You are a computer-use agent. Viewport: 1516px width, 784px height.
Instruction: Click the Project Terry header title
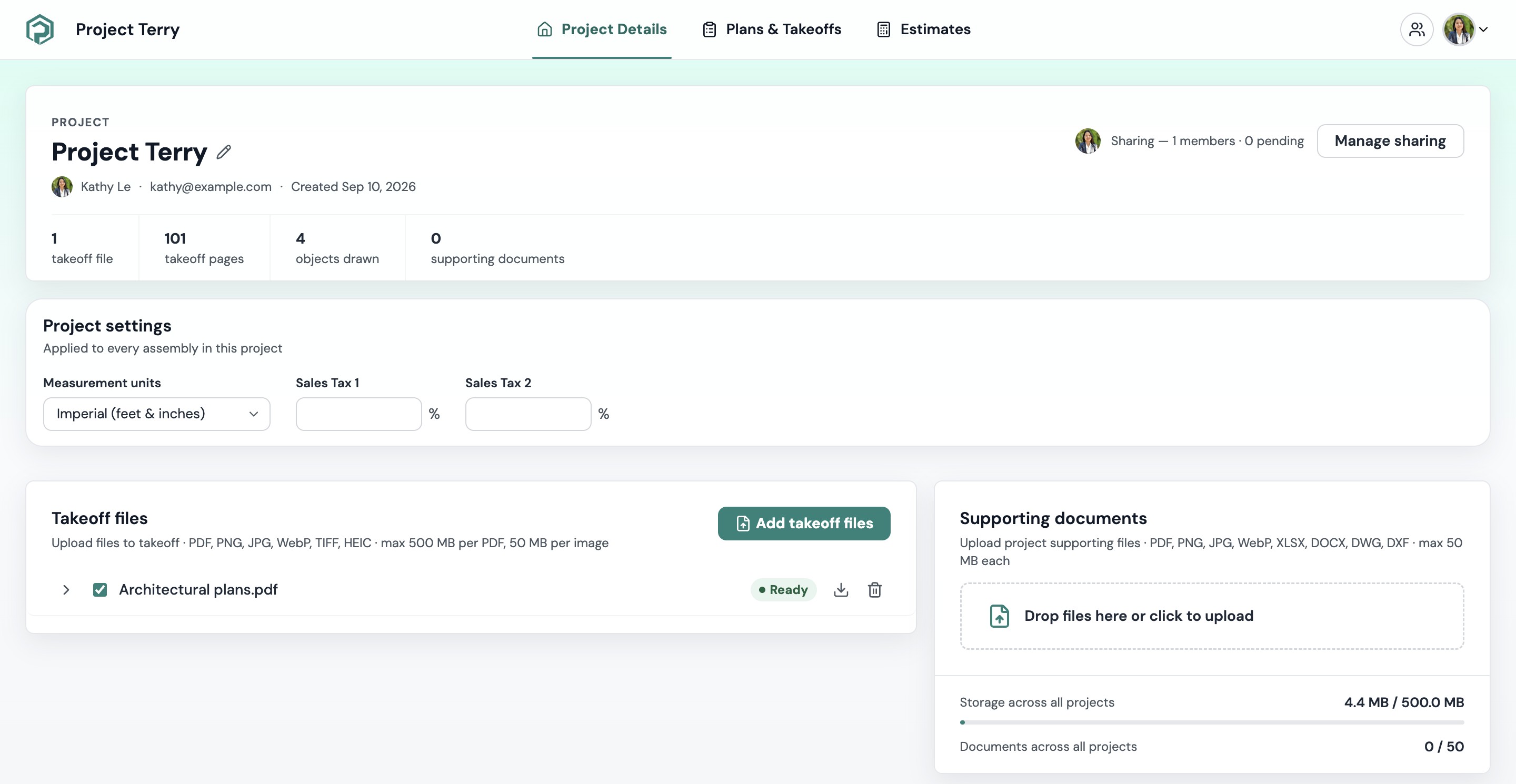[x=128, y=29]
